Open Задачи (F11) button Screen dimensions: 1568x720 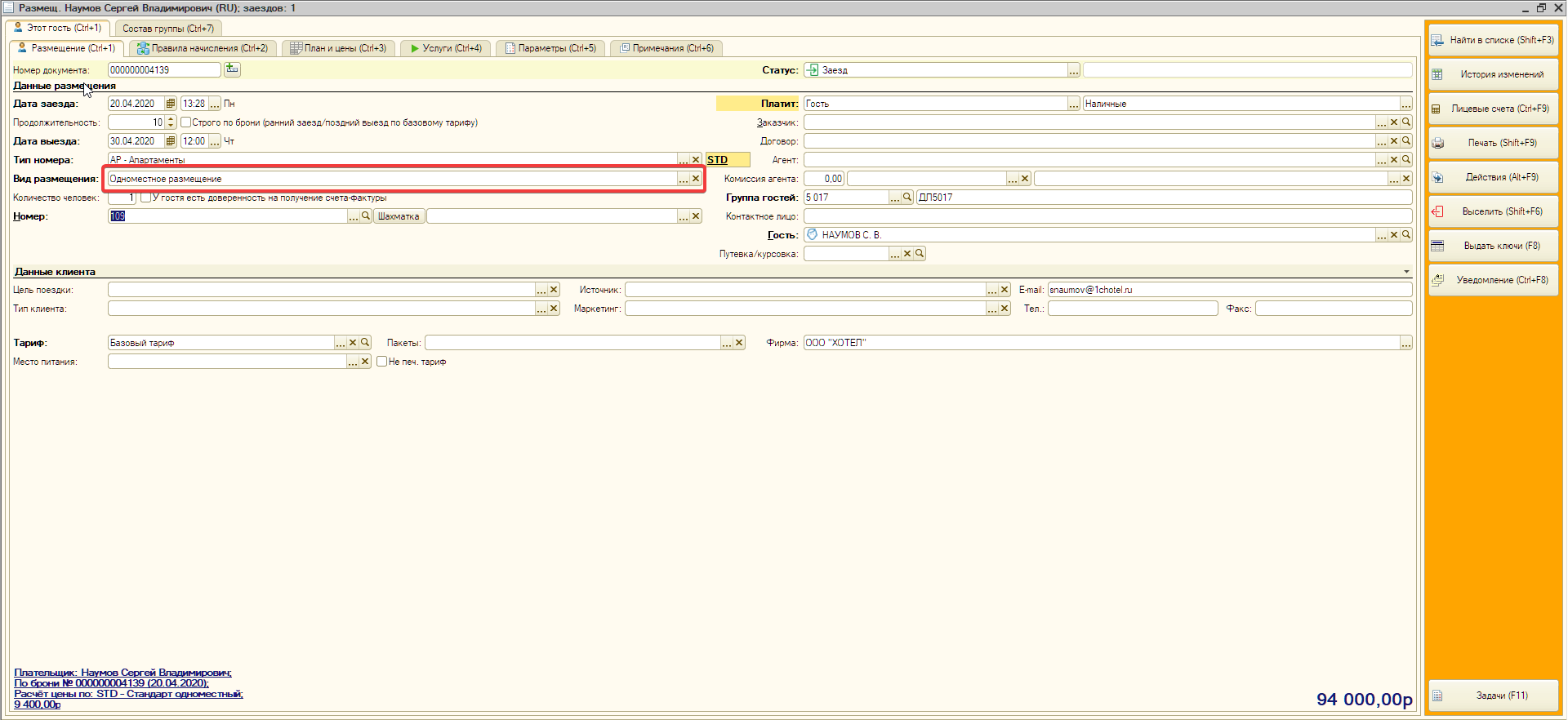(x=1493, y=696)
